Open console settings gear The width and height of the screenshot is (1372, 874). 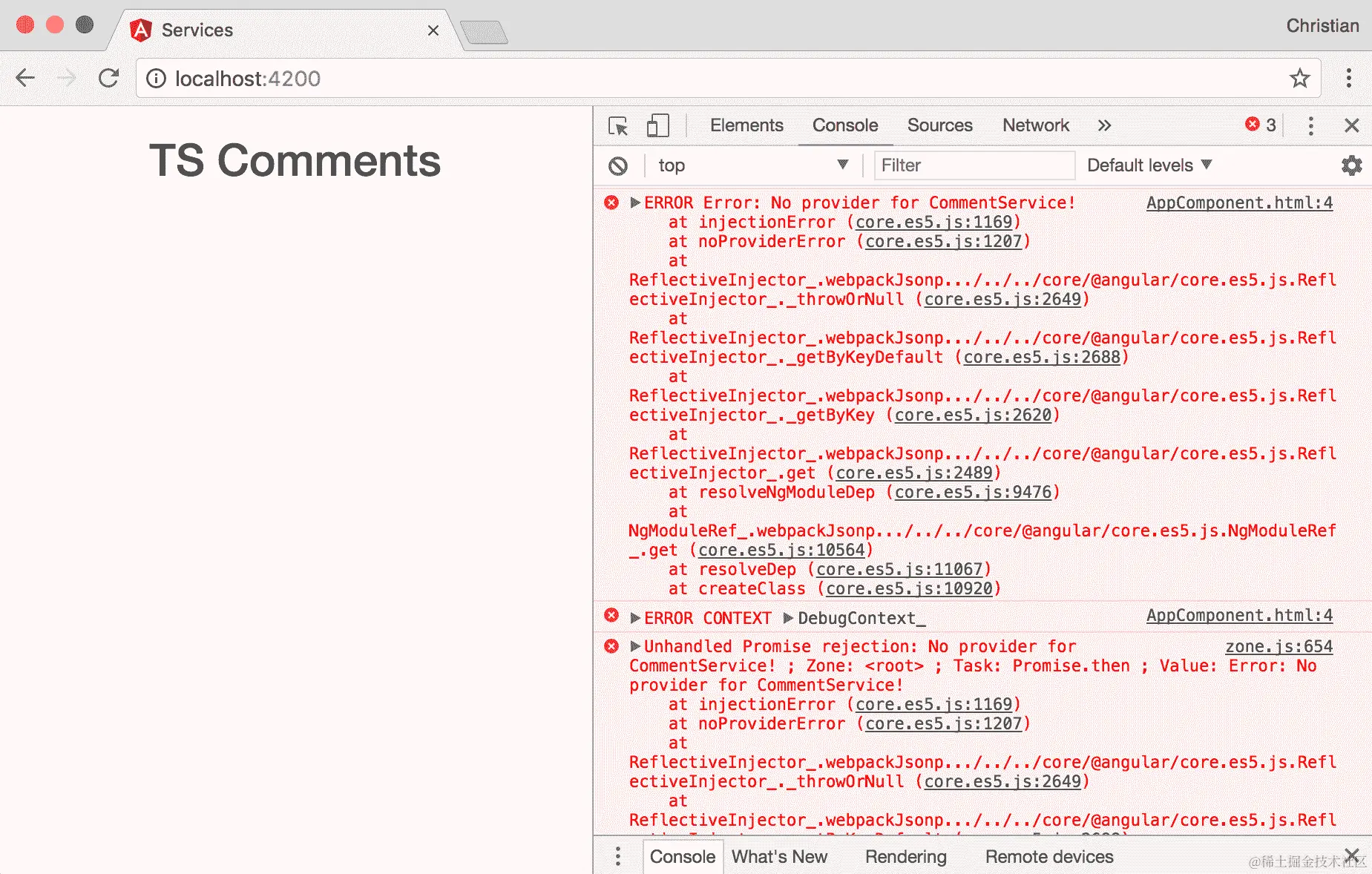(1352, 165)
